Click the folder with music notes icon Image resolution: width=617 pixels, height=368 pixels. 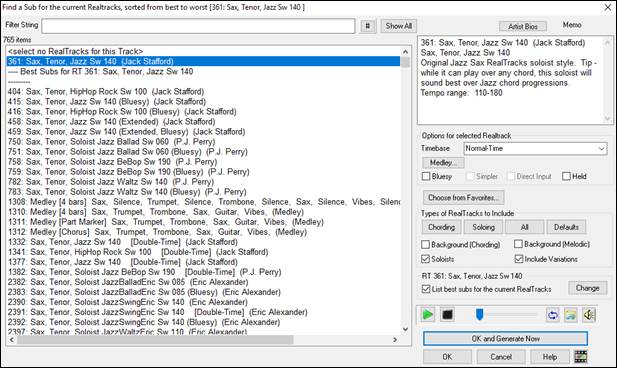point(571,315)
